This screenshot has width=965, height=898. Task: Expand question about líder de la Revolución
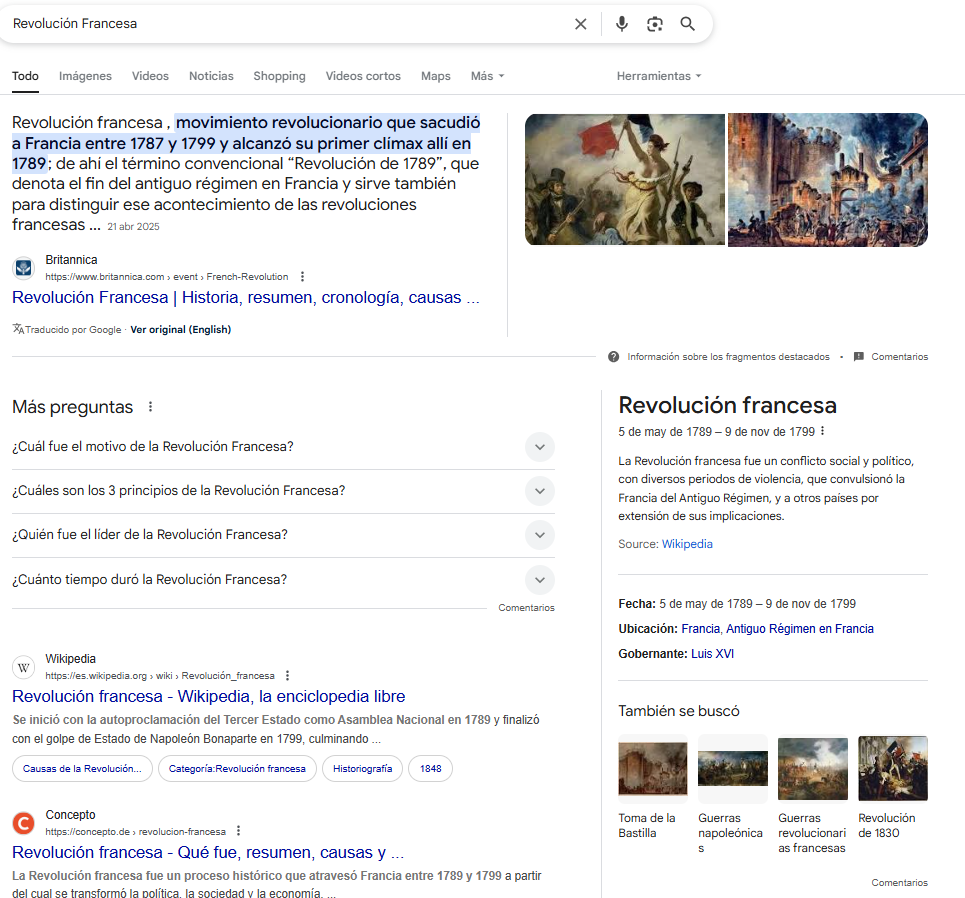click(x=539, y=535)
